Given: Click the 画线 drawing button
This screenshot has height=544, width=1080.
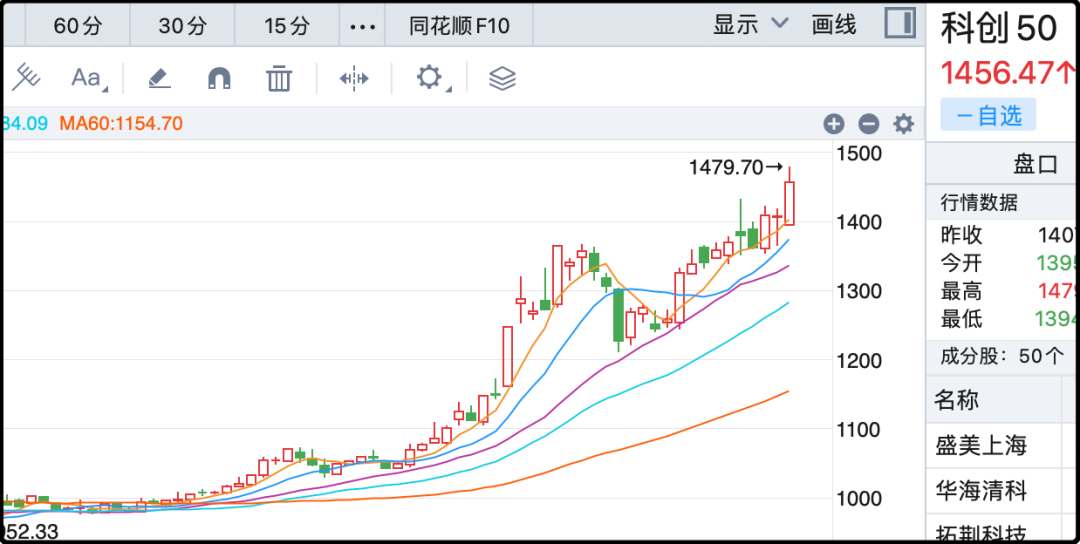Looking at the screenshot, I should click(834, 25).
